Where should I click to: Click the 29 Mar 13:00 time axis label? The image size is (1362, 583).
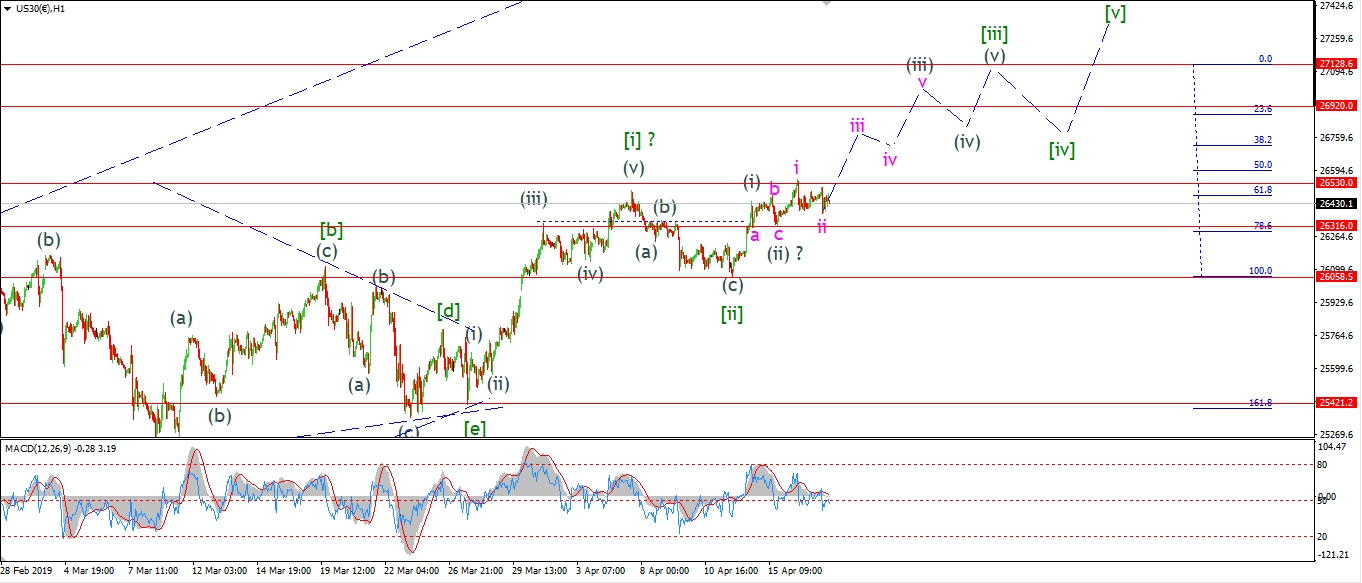click(539, 570)
